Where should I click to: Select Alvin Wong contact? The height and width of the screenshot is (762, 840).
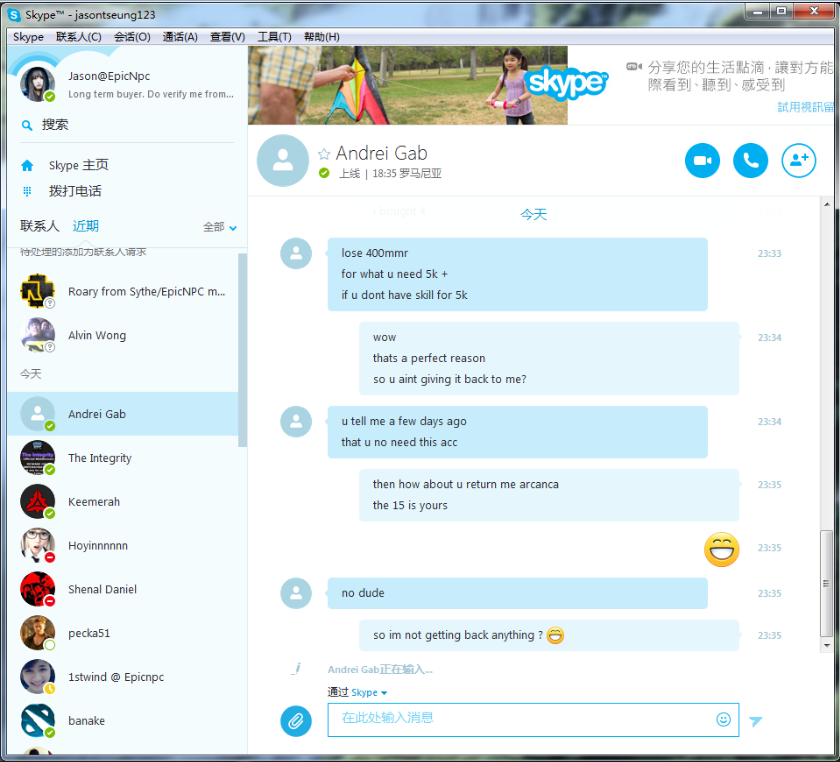pyautogui.click(x=123, y=335)
